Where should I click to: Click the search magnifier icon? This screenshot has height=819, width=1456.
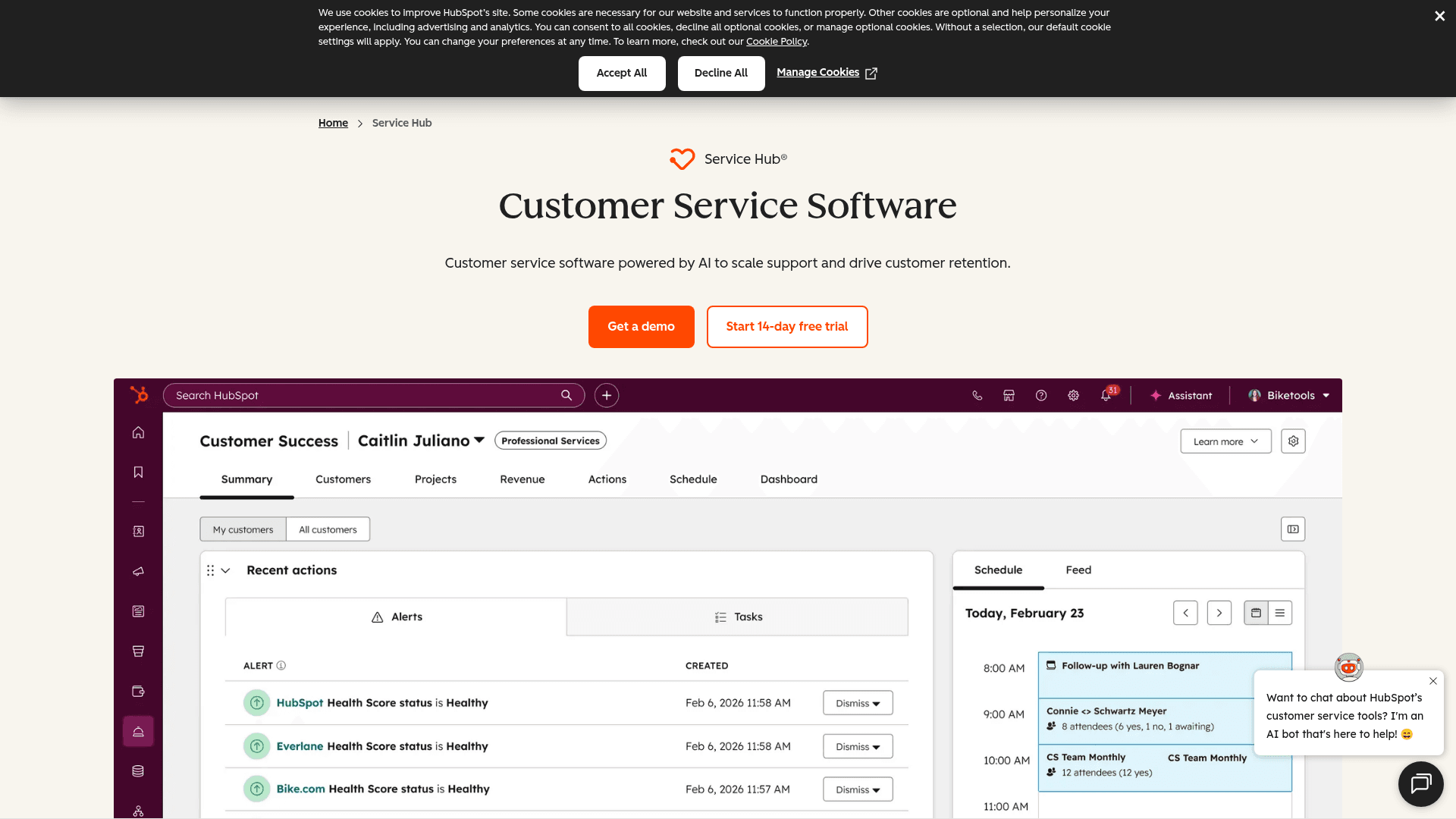pyautogui.click(x=566, y=395)
